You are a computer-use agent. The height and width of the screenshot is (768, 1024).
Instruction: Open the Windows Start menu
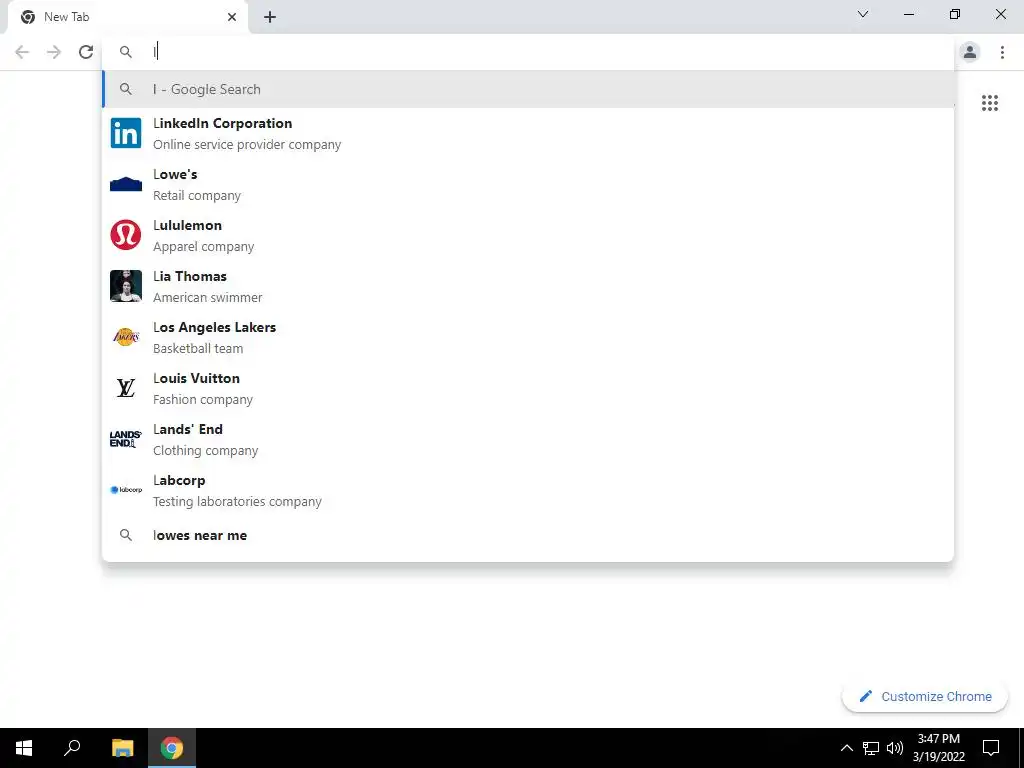[x=24, y=748]
